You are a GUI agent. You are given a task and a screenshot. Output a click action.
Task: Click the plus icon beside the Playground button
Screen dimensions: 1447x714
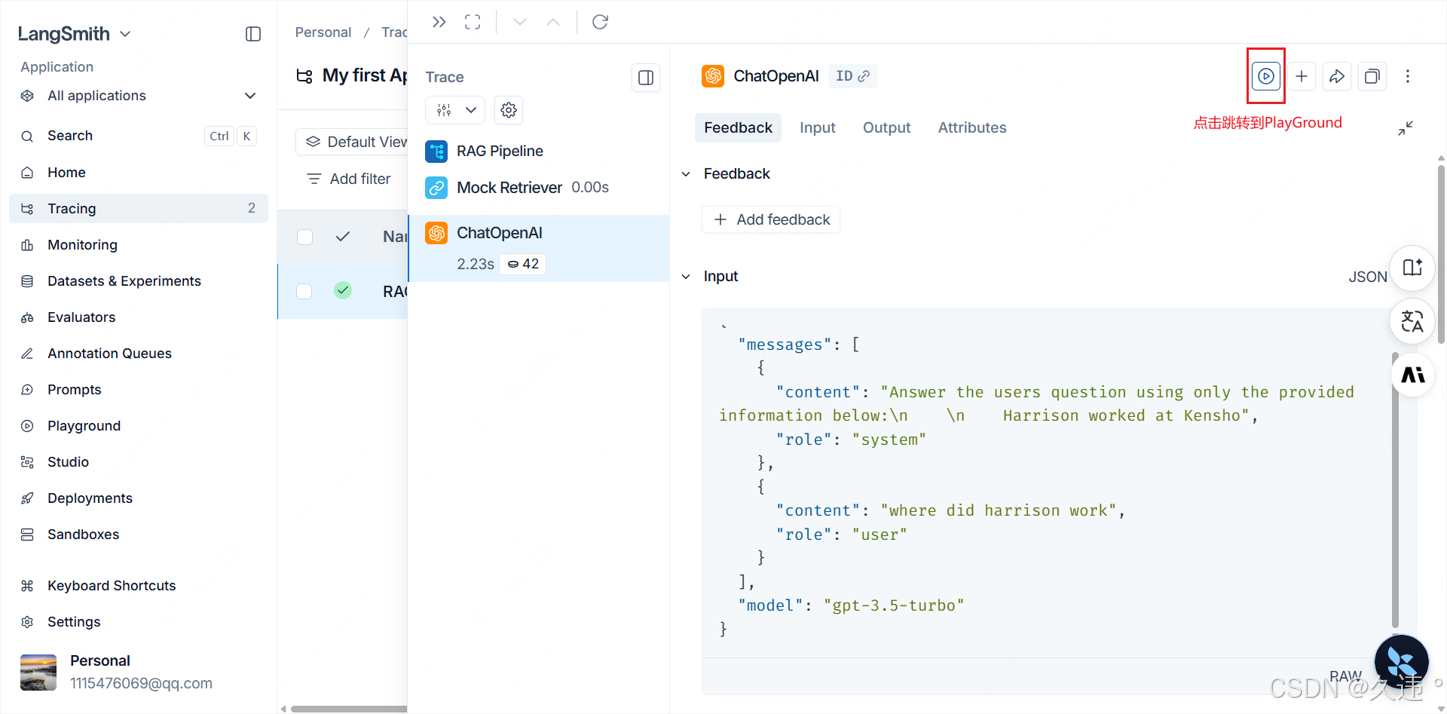[x=1301, y=76]
